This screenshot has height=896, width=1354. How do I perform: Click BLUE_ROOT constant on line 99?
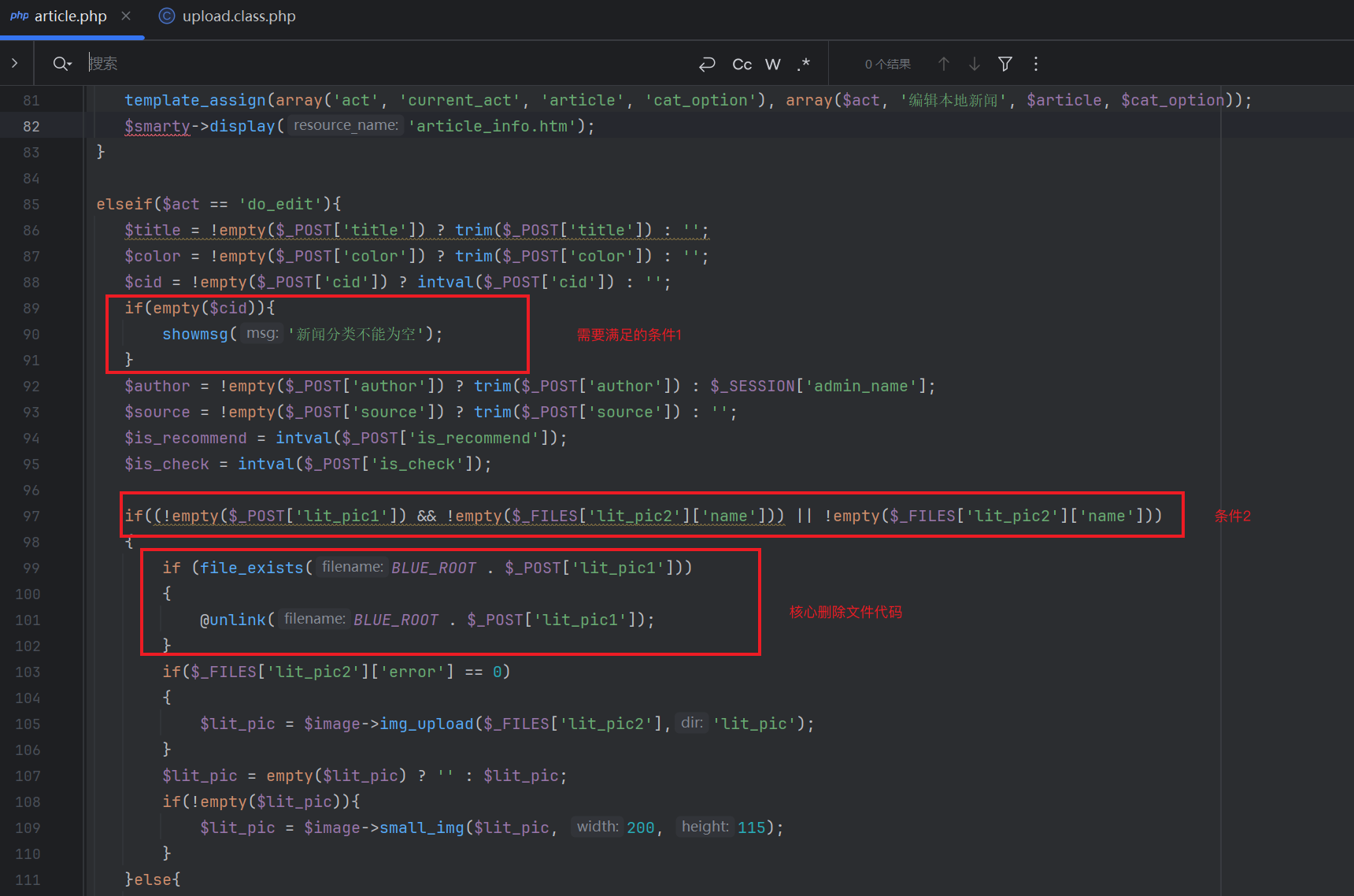coord(434,568)
